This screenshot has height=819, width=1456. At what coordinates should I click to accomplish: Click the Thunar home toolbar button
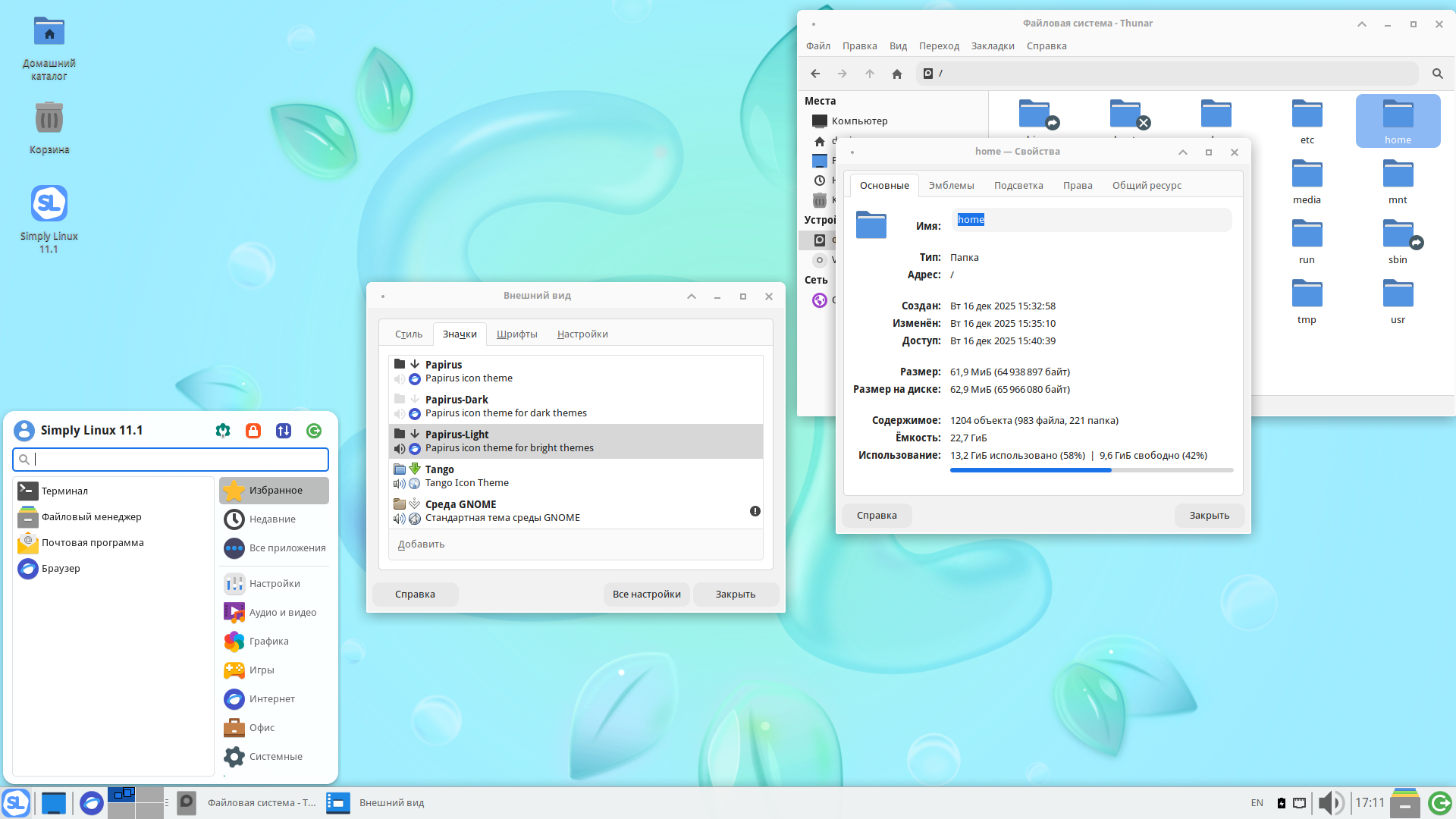[897, 74]
